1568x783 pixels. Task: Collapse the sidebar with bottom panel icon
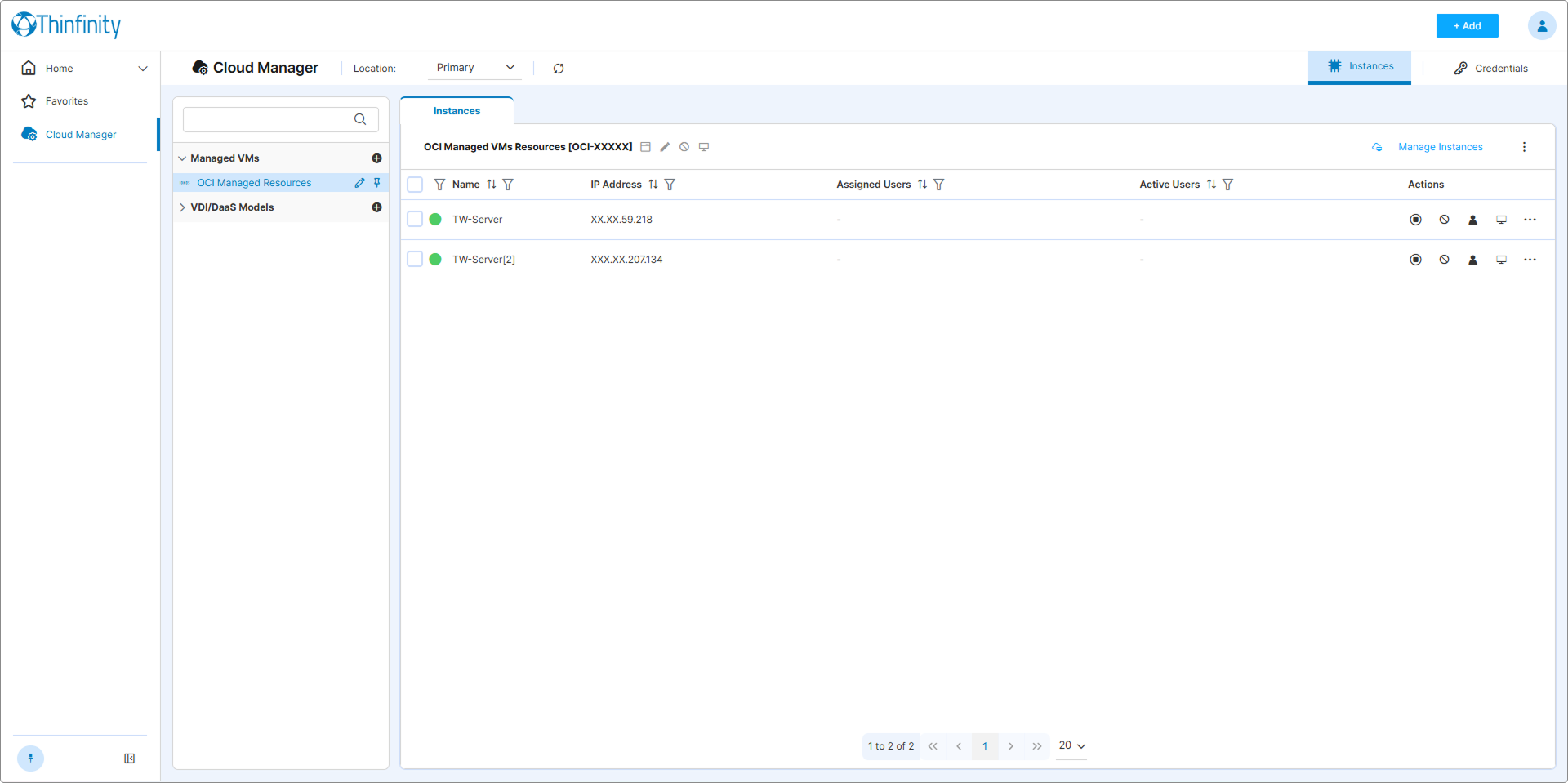(129, 759)
